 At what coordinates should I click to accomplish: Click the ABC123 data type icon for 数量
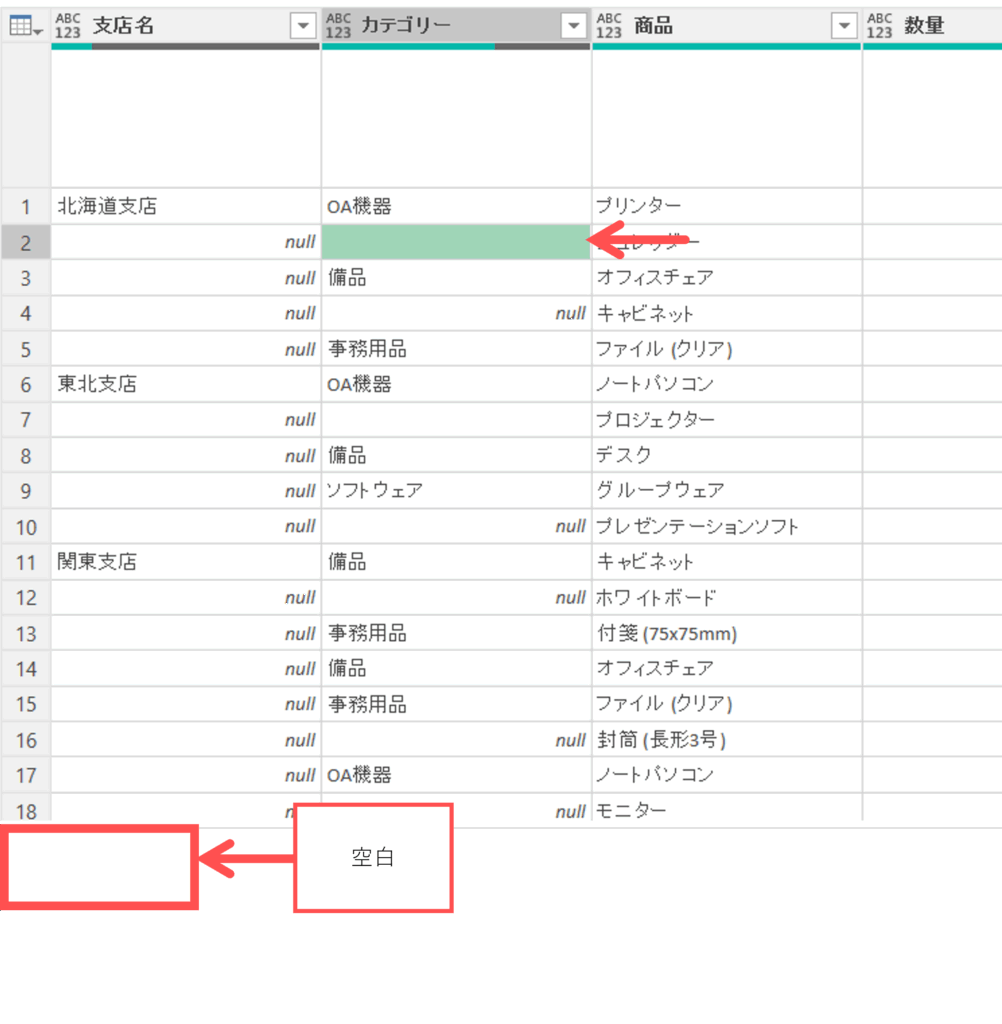pyautogui.click(x=879, y=26)
